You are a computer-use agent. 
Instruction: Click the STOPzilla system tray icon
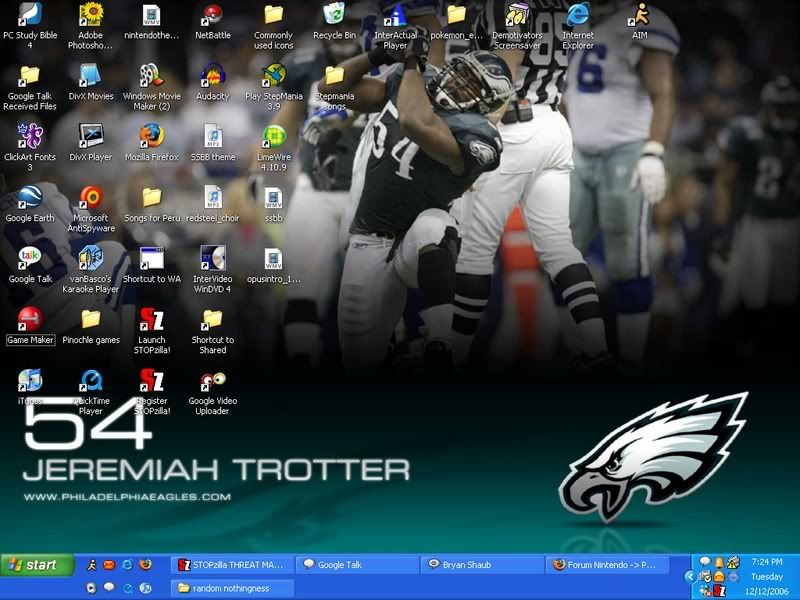click(719, 591)
